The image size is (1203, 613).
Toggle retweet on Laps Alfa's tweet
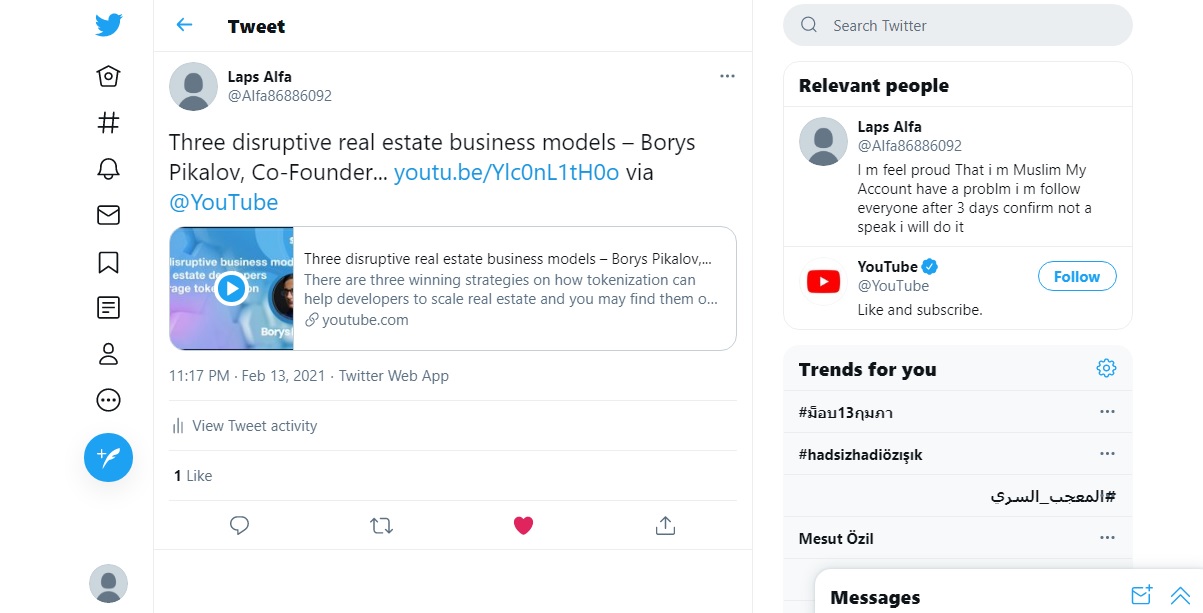point(381,525)
